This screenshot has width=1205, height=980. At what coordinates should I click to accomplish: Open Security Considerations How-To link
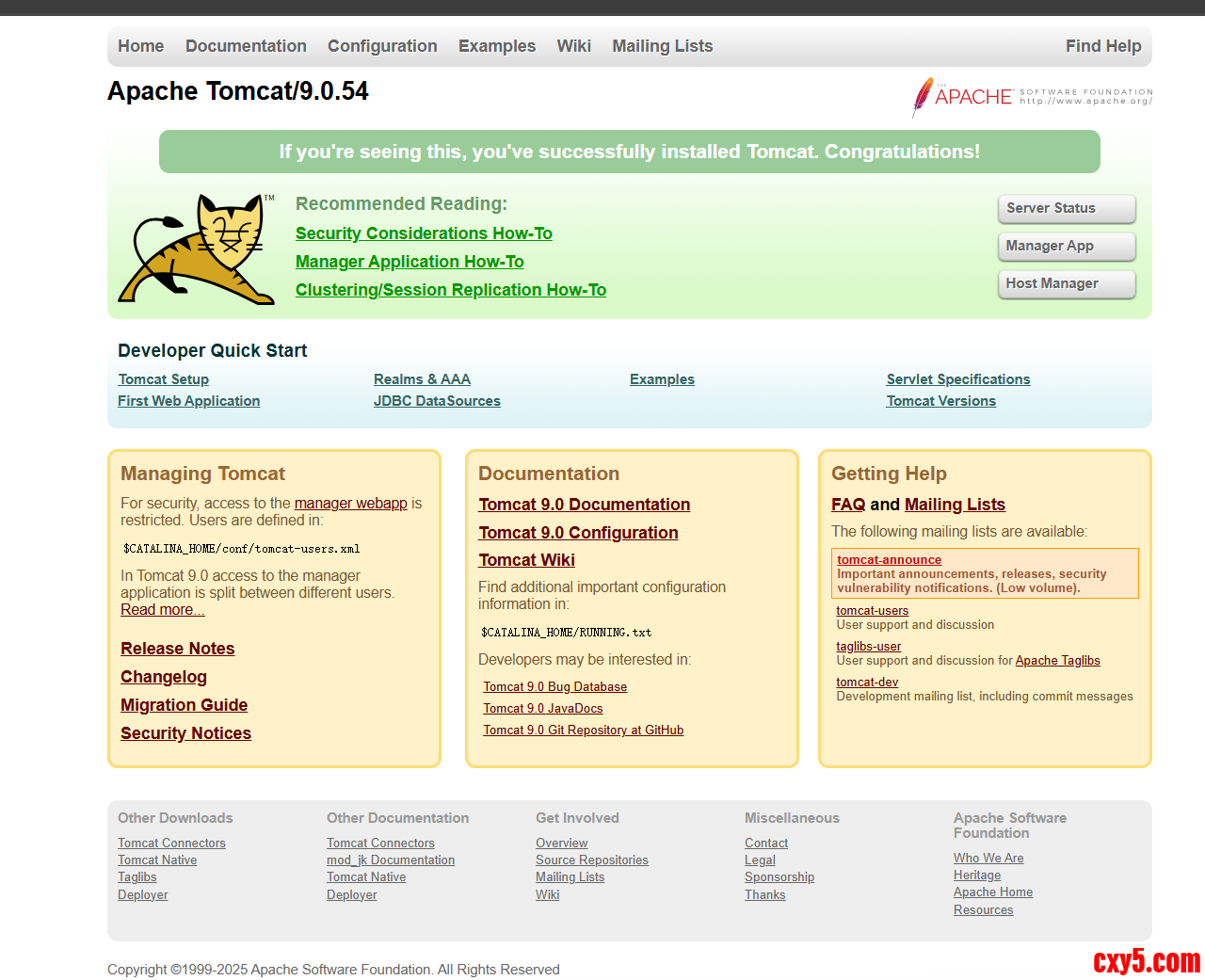point(424,233)
